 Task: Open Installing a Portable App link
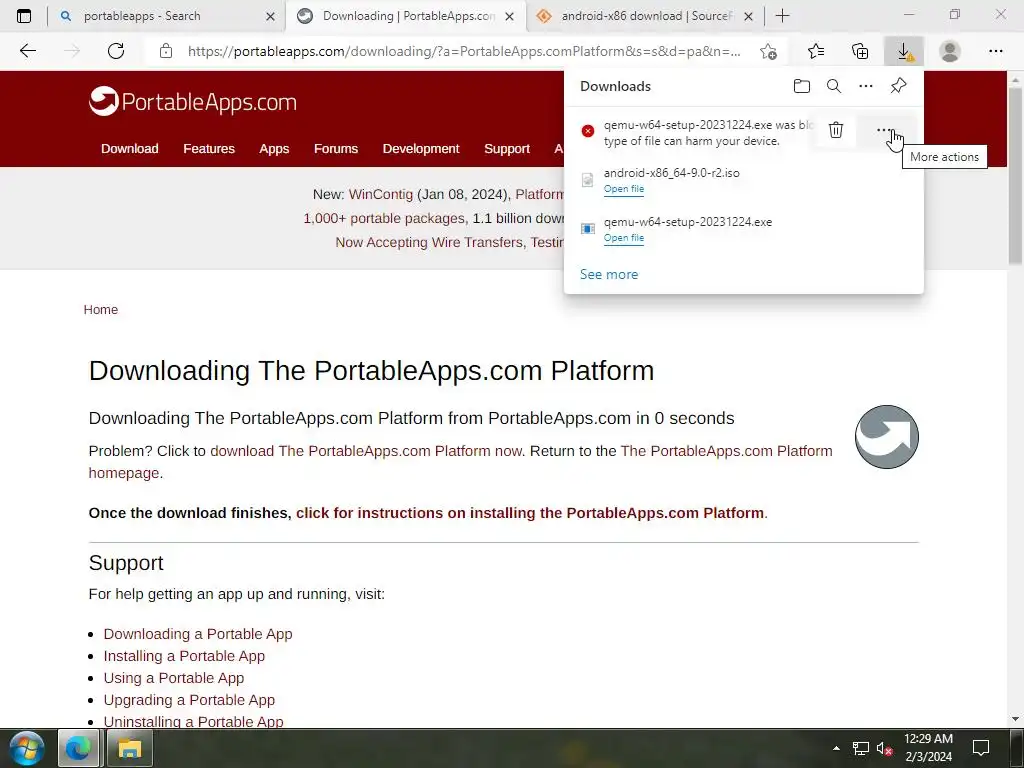point(184,656)
